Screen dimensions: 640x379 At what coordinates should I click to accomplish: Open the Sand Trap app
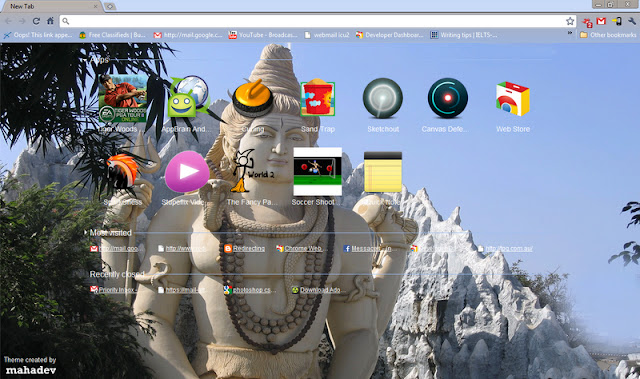(x=318, y=98)
